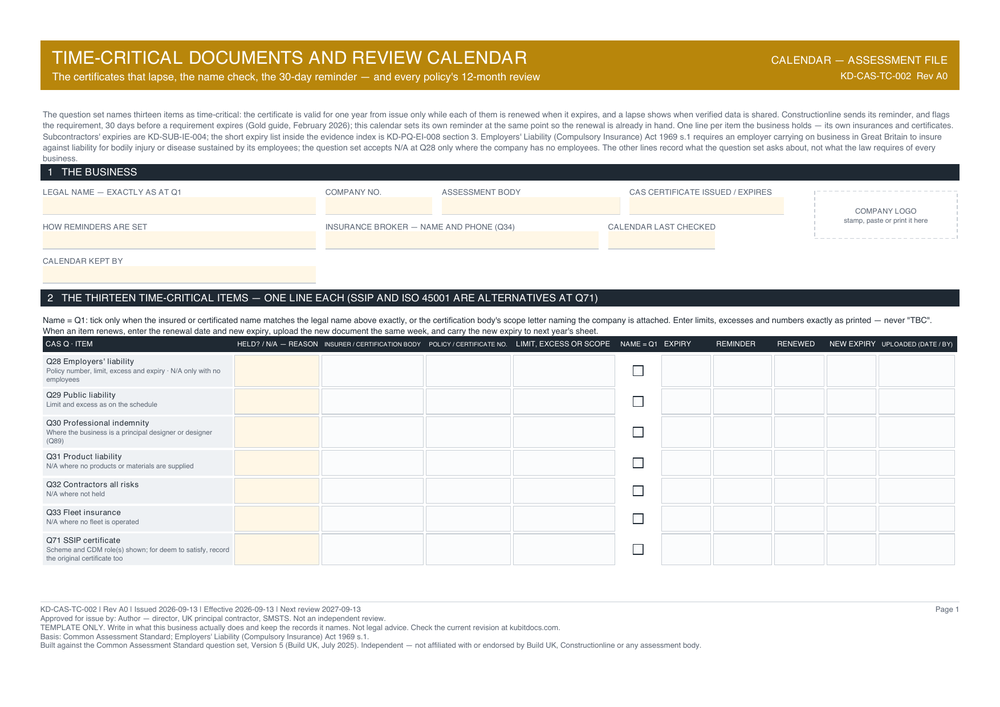Click Held? / N/A reason cell for Q32 Contractors all risks
1000x707 pixels.
tap(277, 491)
